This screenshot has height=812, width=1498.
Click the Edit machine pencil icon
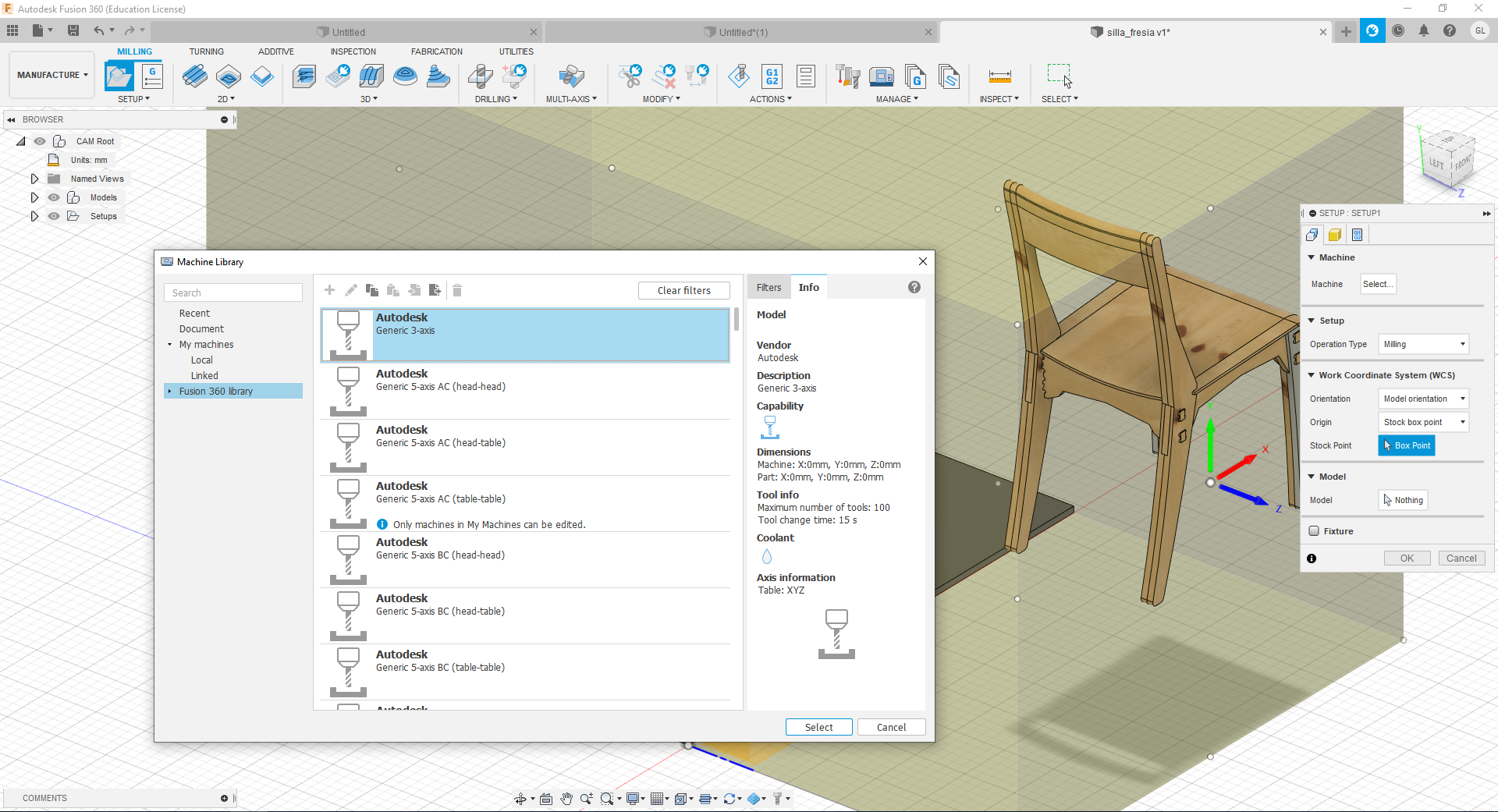[351, 290]
